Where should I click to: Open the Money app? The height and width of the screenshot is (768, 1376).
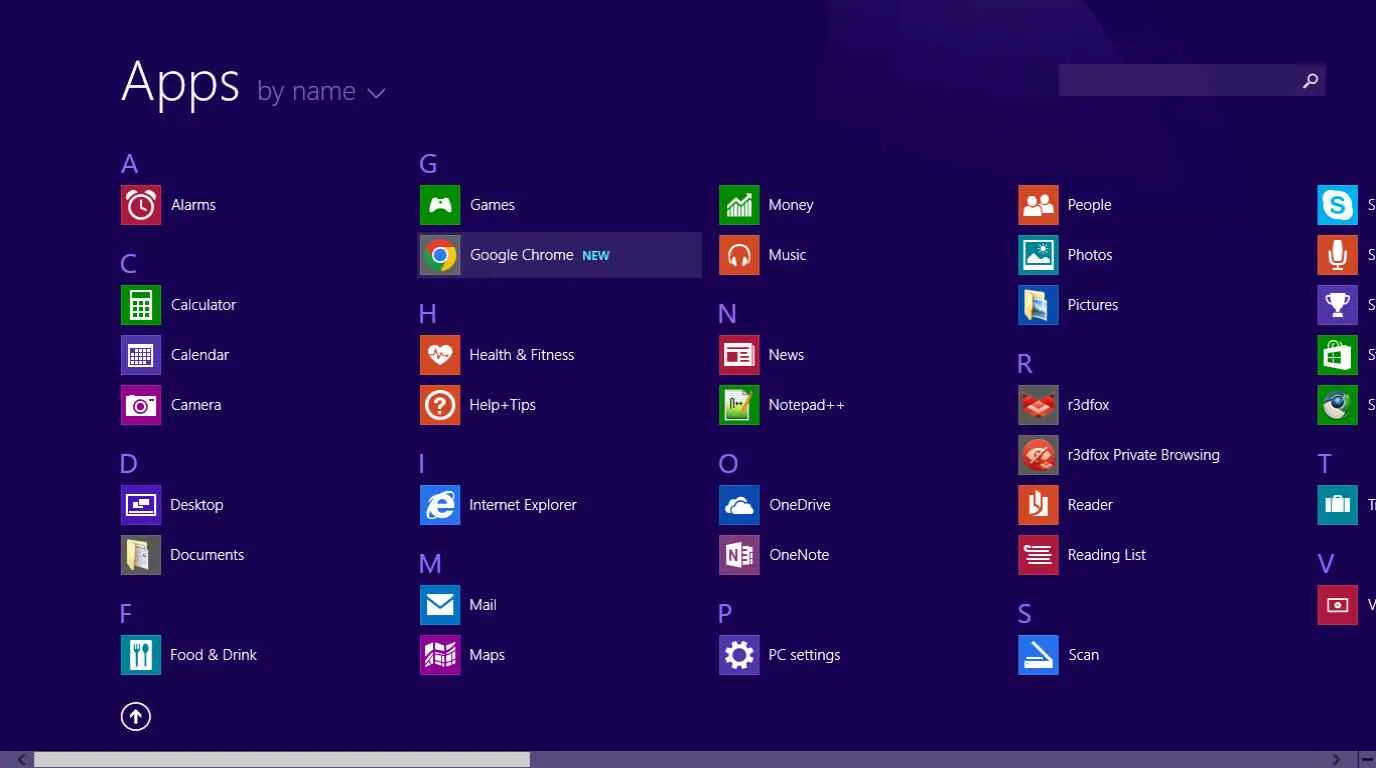pos(766,205)
